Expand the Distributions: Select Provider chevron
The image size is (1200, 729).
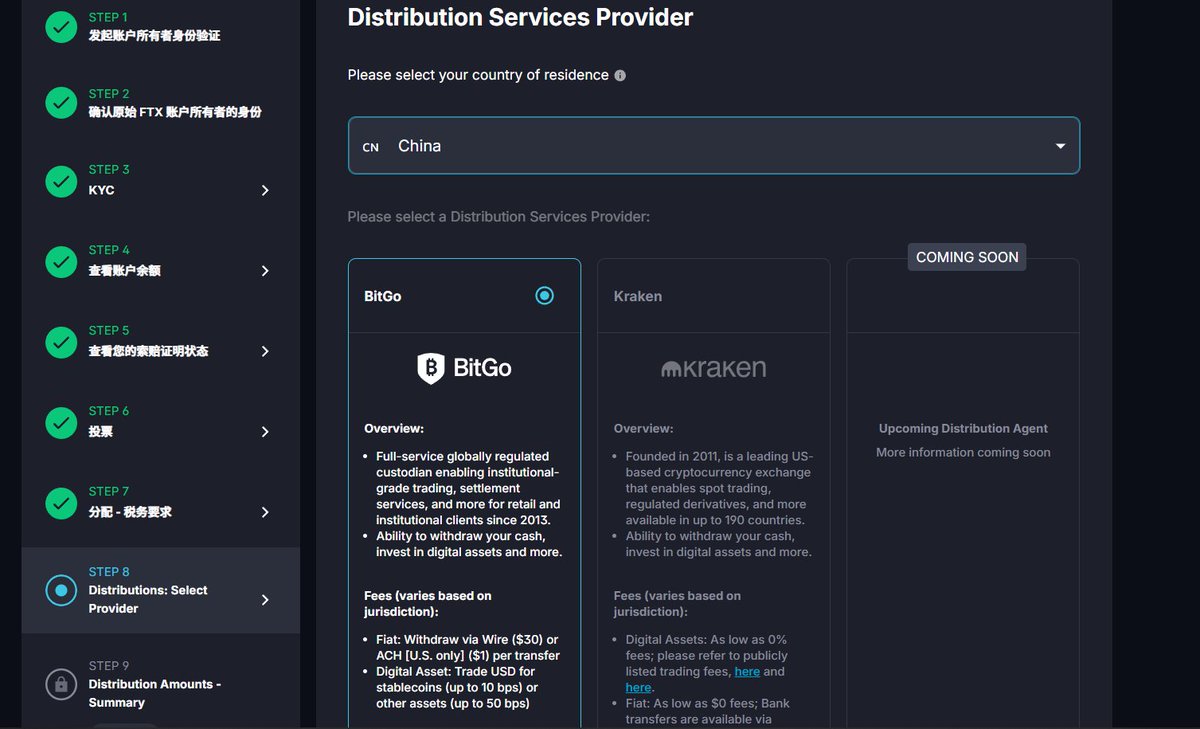[265, 600]
